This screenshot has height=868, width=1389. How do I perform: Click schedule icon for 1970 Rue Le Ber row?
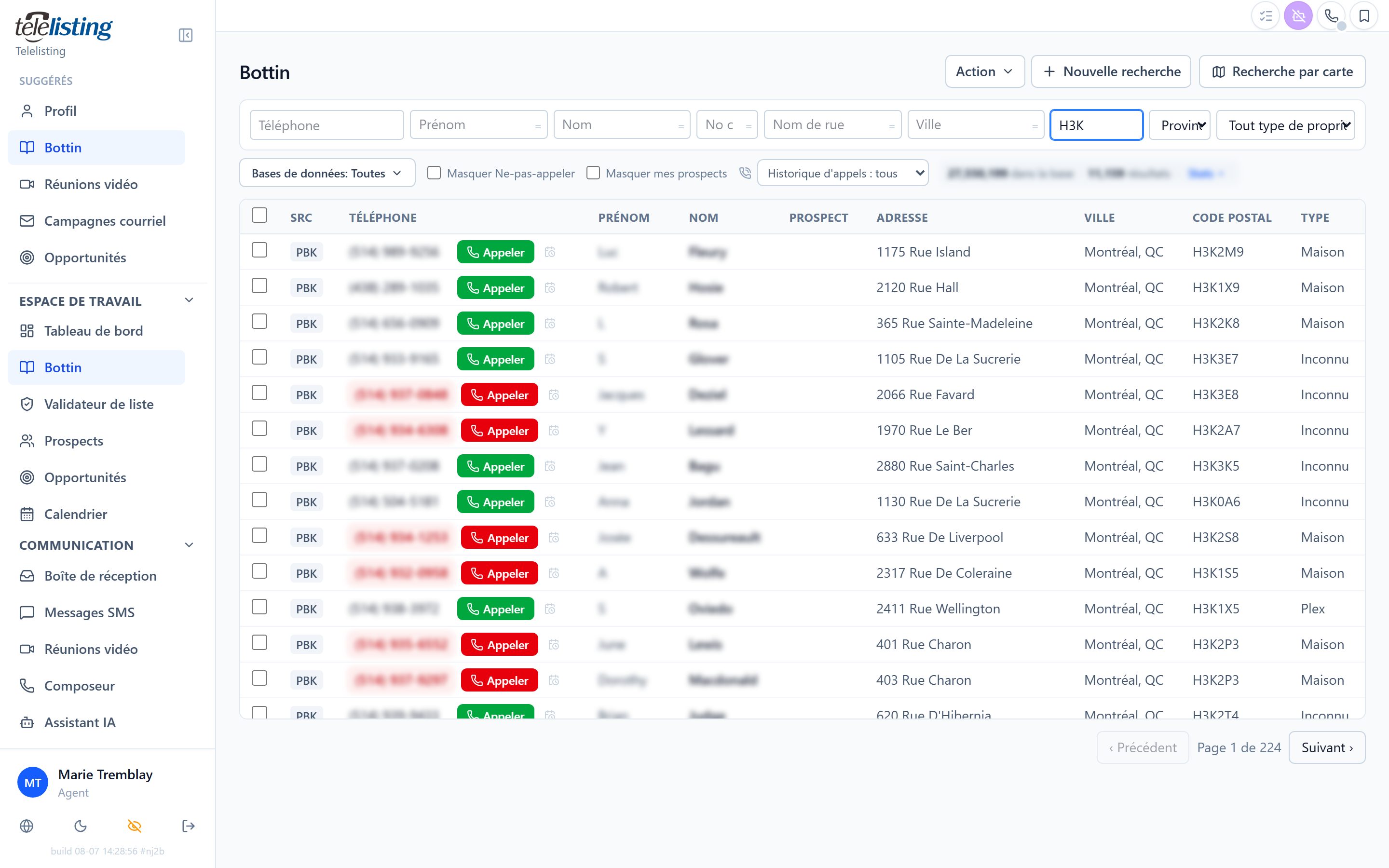point(554,431)
